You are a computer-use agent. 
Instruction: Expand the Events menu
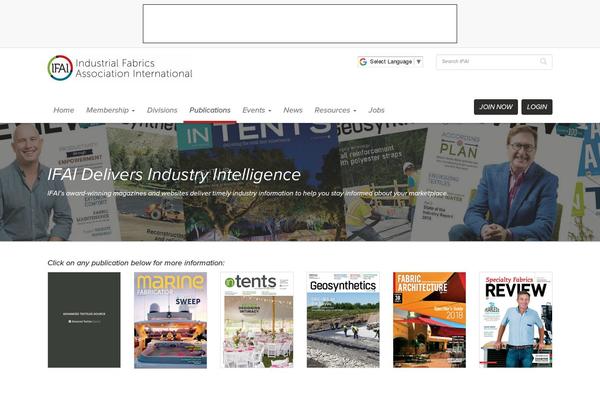point(257,110)
